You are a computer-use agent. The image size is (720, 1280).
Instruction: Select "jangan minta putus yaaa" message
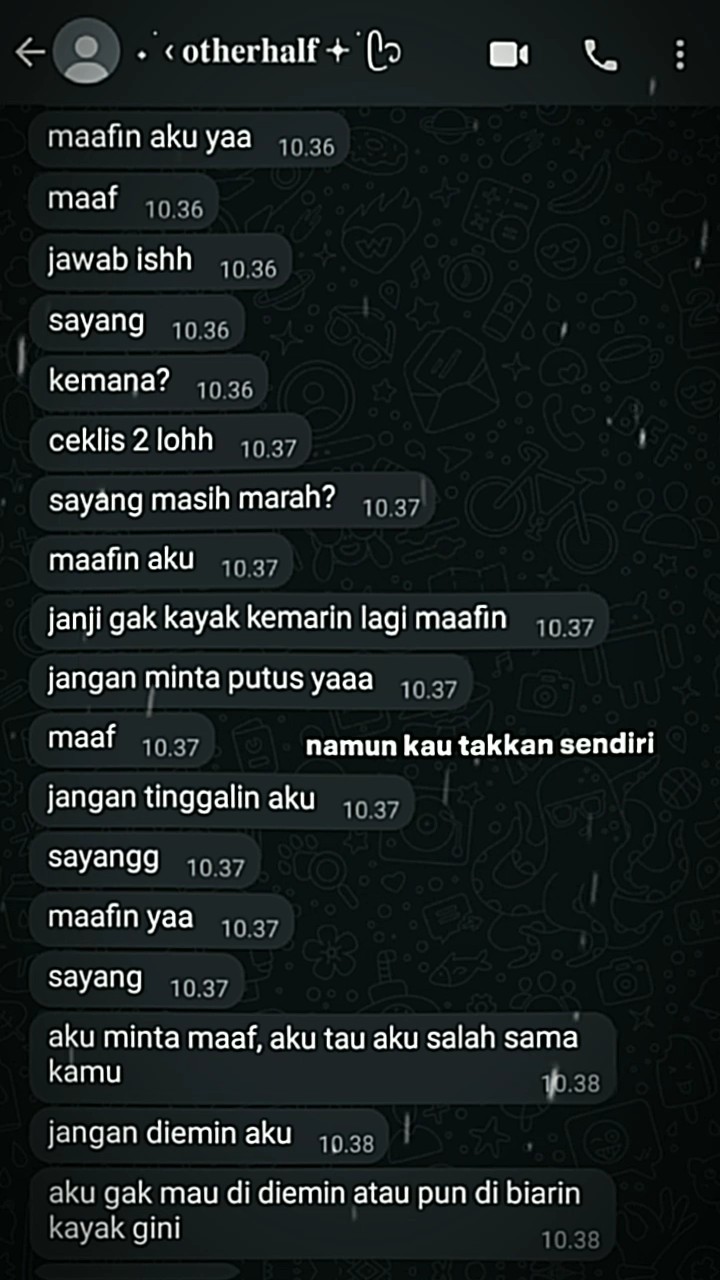pos(251,683)
